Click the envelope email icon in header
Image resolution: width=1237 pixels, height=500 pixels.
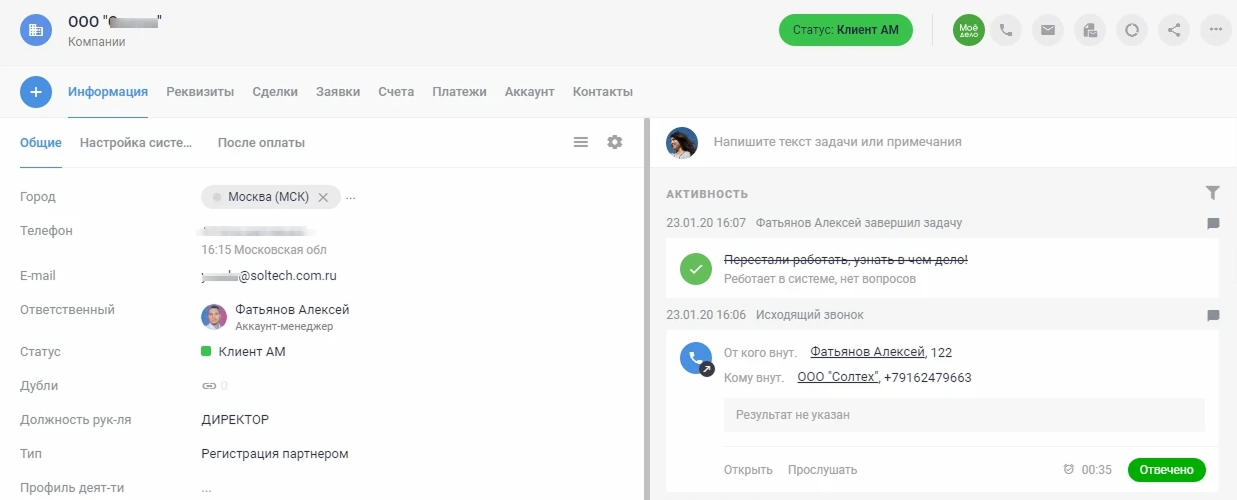coord(1047,30)
